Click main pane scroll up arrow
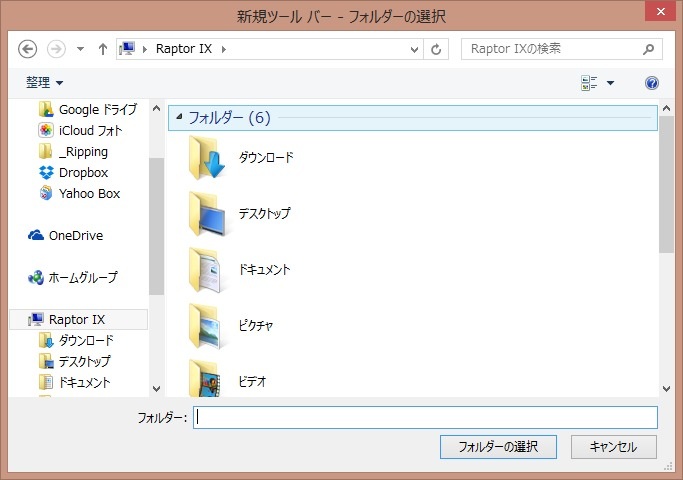Image resolution: width=683 pixels, height=480 pixels. 666,108
